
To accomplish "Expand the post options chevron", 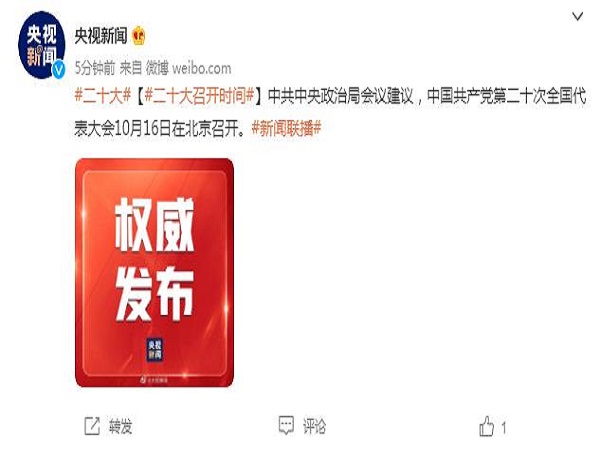I will point(577,16).
